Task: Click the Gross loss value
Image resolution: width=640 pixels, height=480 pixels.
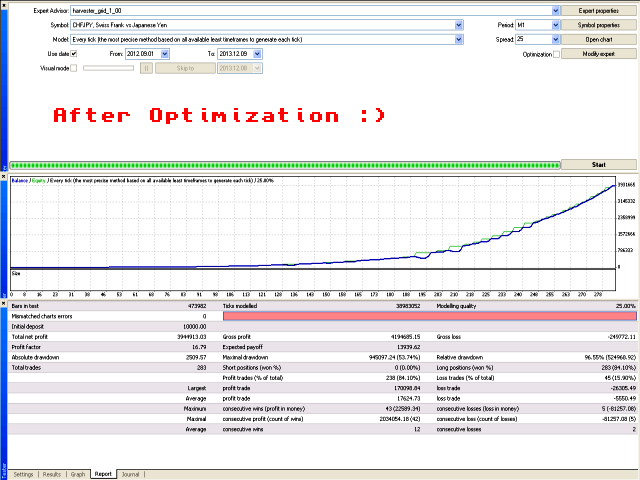Action: pyautogui.click(x=622, y=337)
